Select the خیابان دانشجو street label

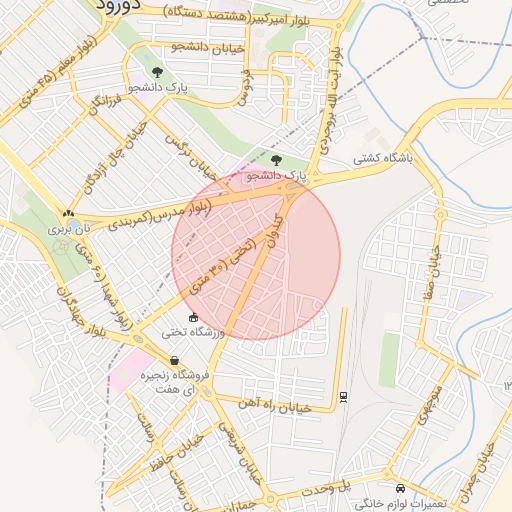pyautogui.click(x=208, y=48)
